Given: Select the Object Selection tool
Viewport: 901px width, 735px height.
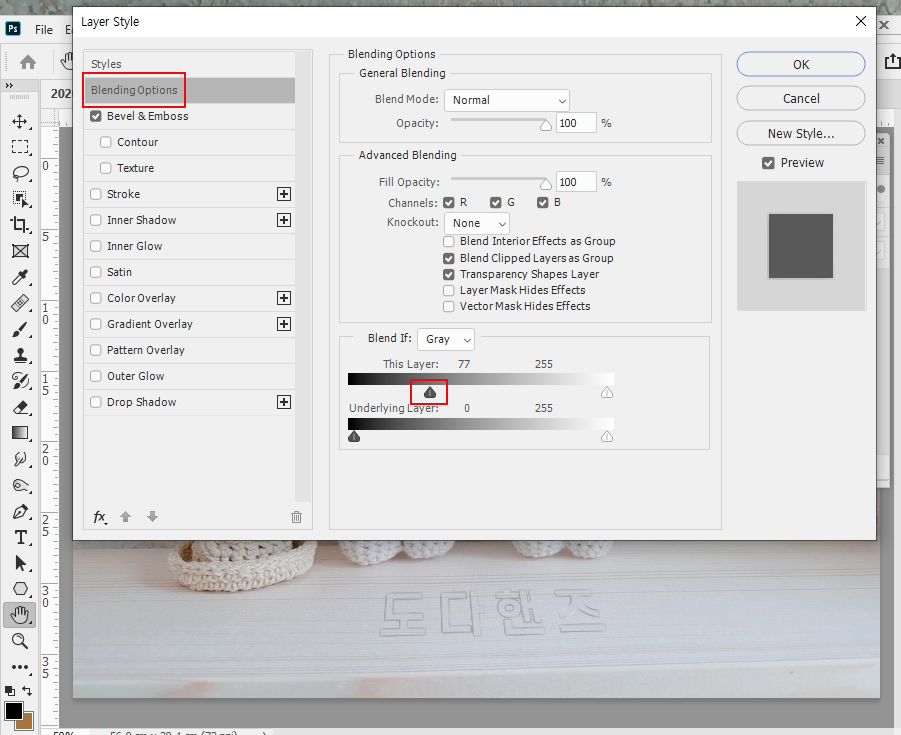Looking at the screenshot, I should pyautogui.click(x=20, y=199).
